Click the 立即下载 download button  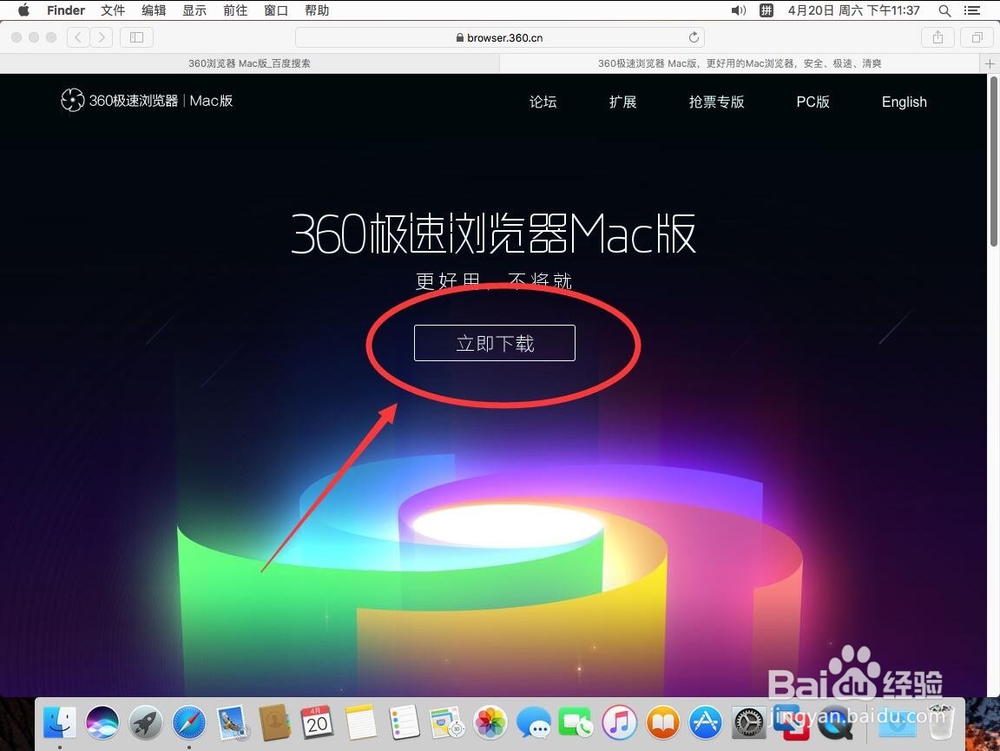pos(494,343)
